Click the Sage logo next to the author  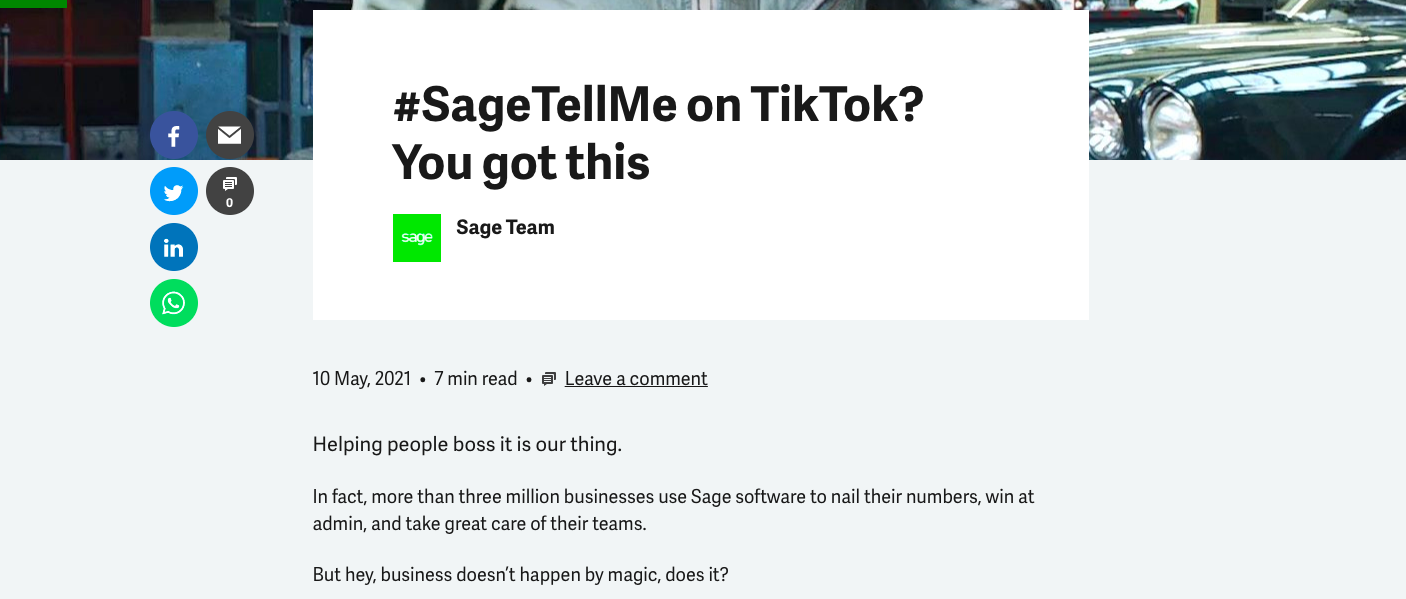point(417,238)
